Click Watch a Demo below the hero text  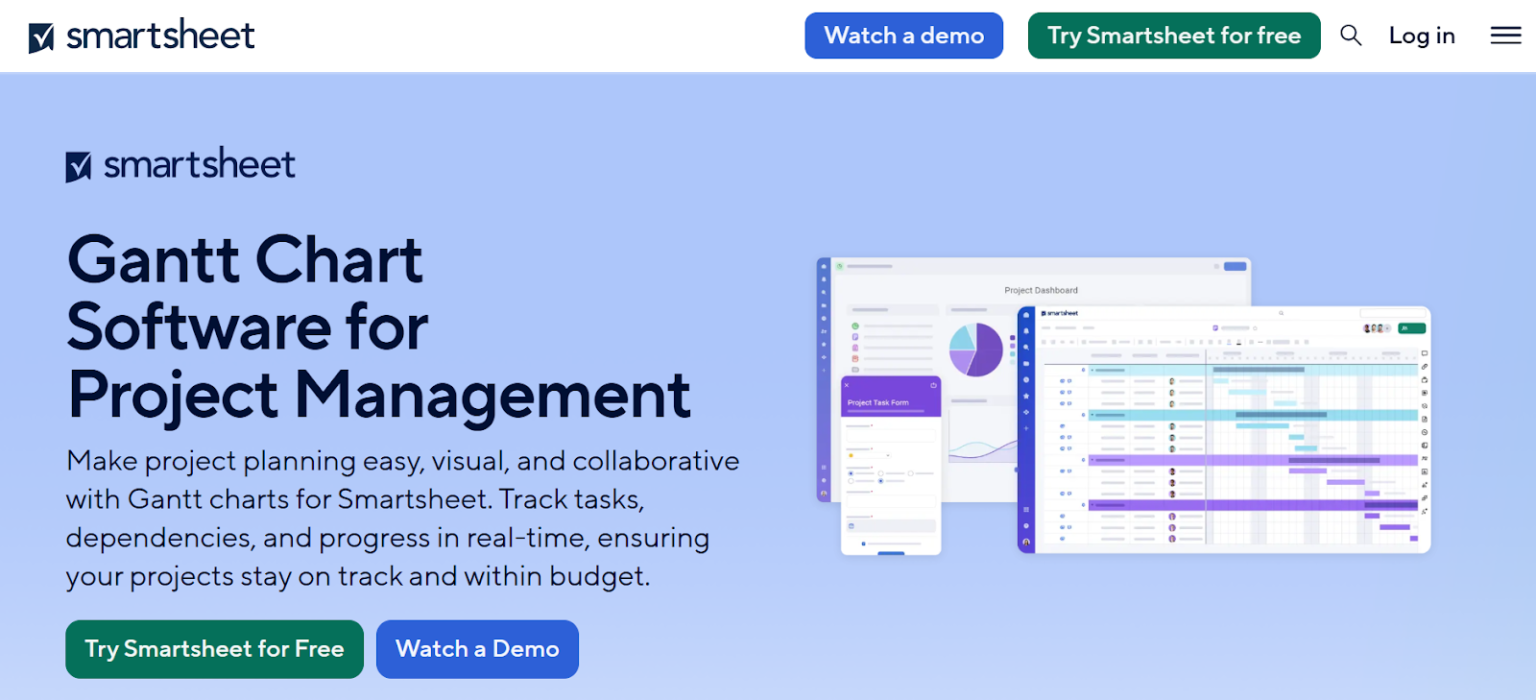click(x=477, y=649)
